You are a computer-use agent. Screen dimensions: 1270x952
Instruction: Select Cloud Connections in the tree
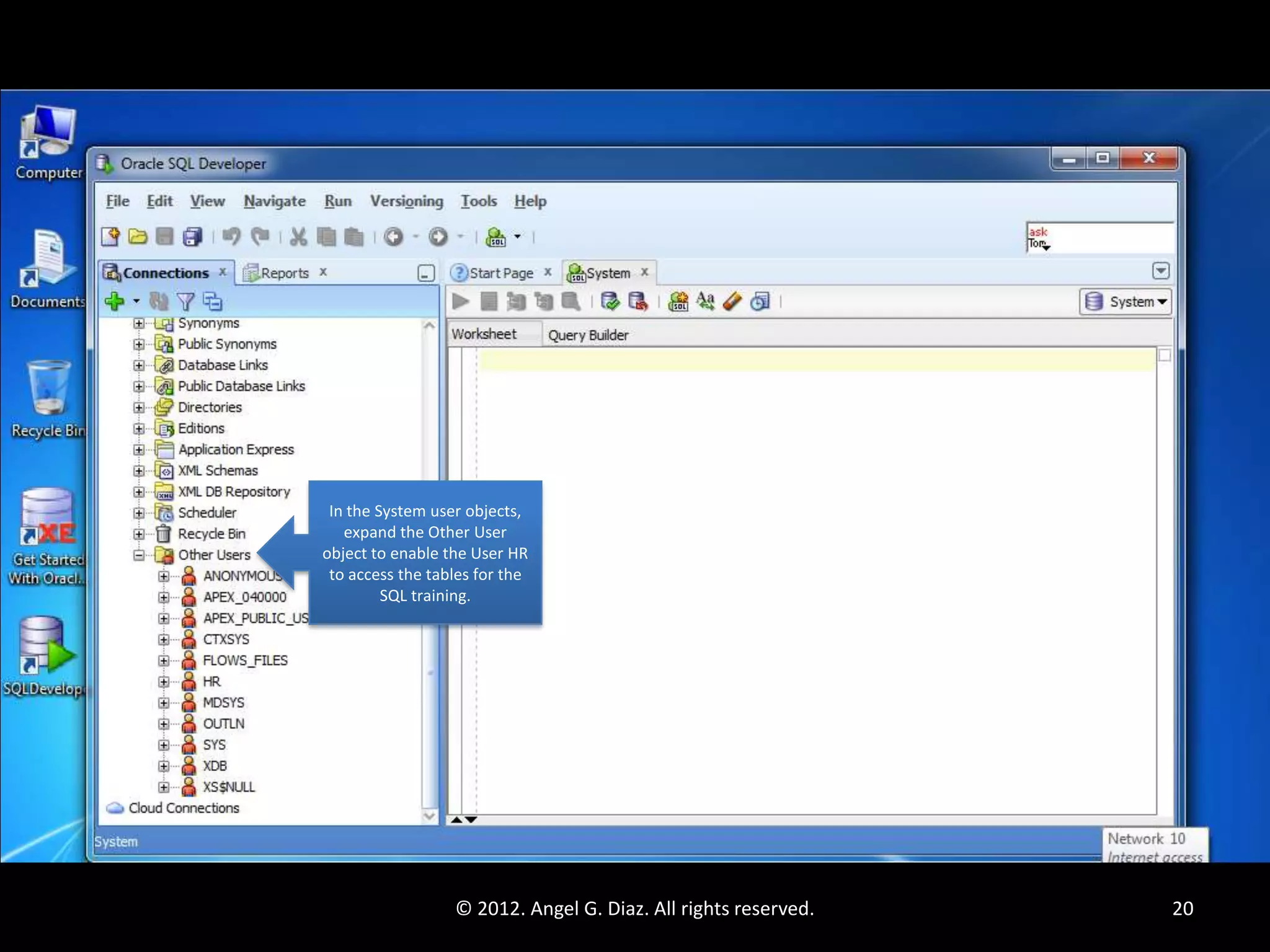click(x=184, y=808)
